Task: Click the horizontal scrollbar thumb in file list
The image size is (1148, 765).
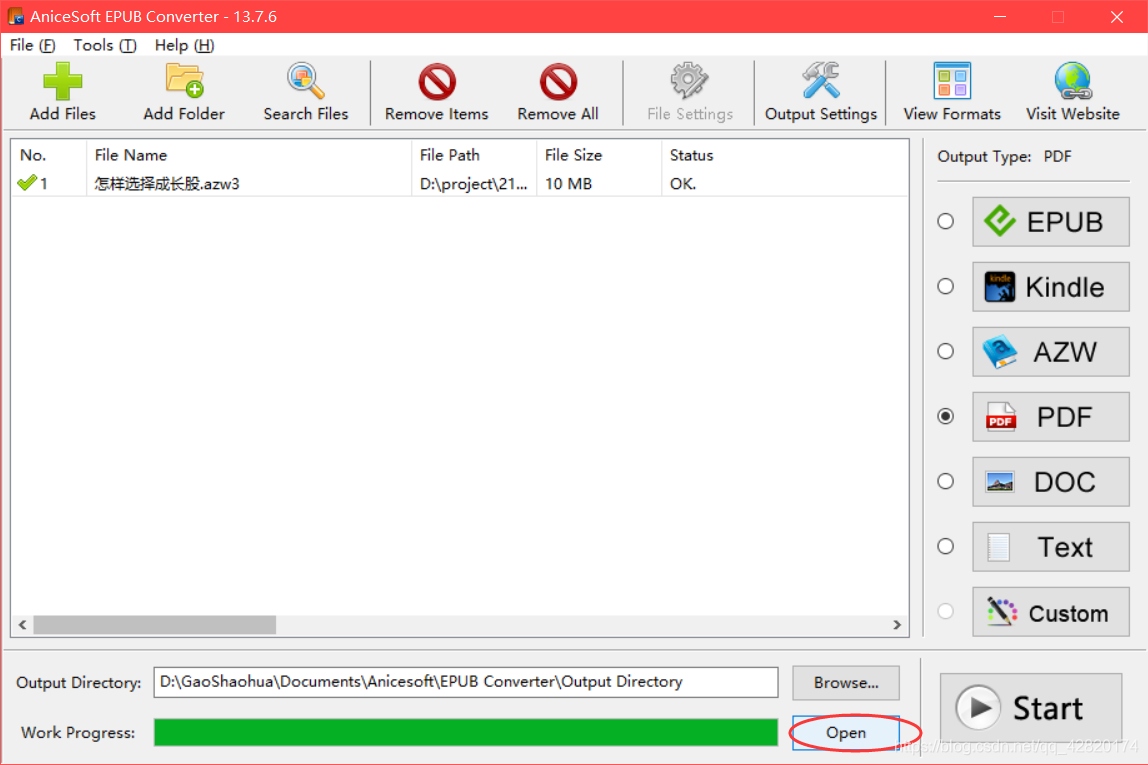Action: tap(154, 624)
